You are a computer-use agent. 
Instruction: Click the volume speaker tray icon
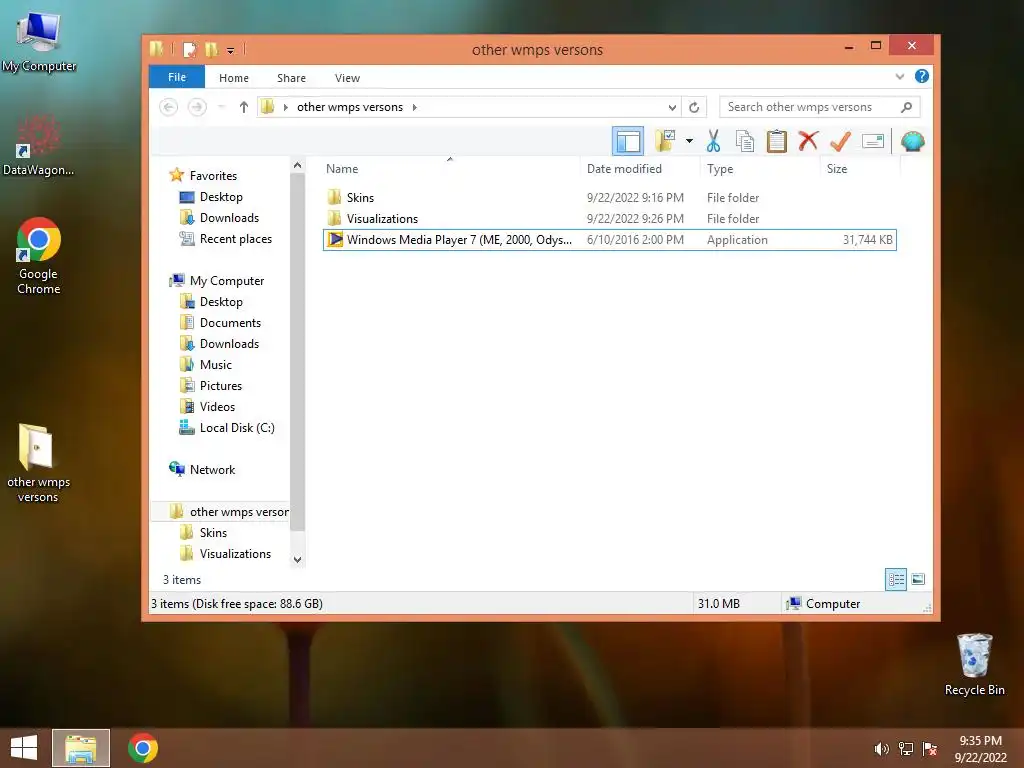(882, 749)
